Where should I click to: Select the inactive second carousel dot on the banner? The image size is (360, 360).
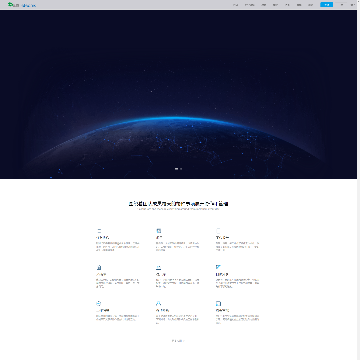coord(181,169)
